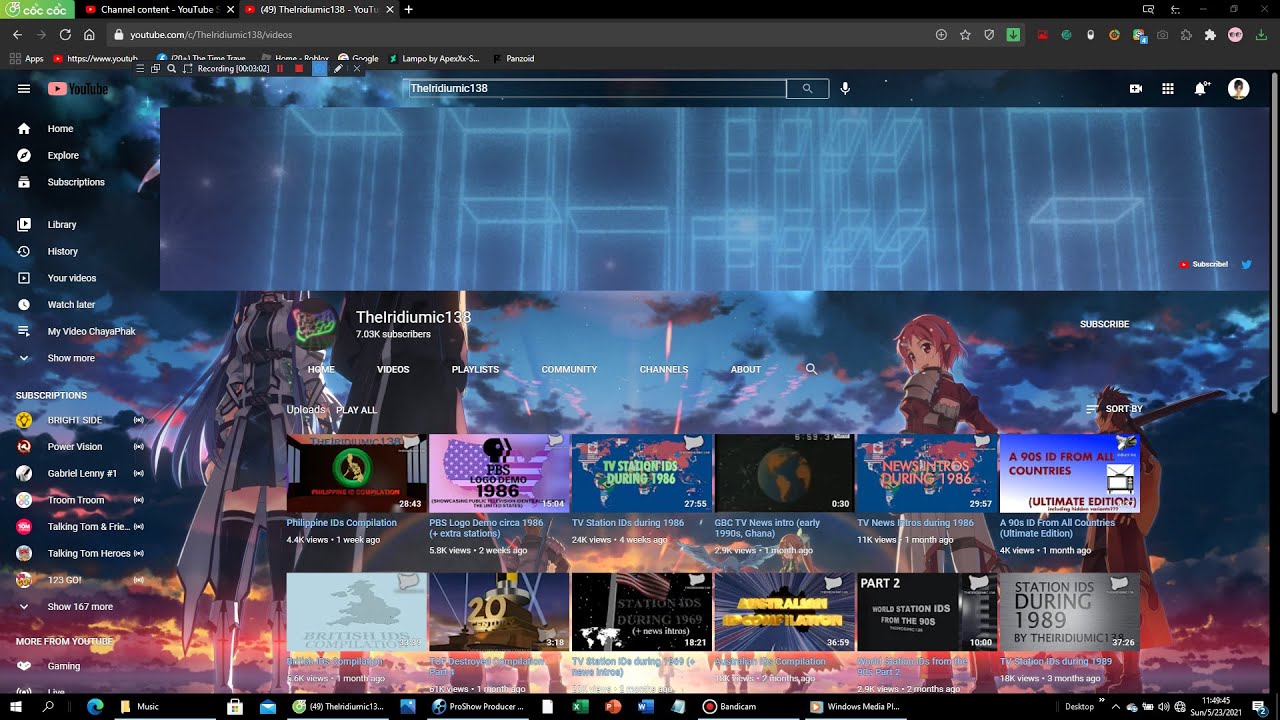This screenshot has width=1280, height=720.
Task: Open the channel Home tab
Action: [321, 369]
